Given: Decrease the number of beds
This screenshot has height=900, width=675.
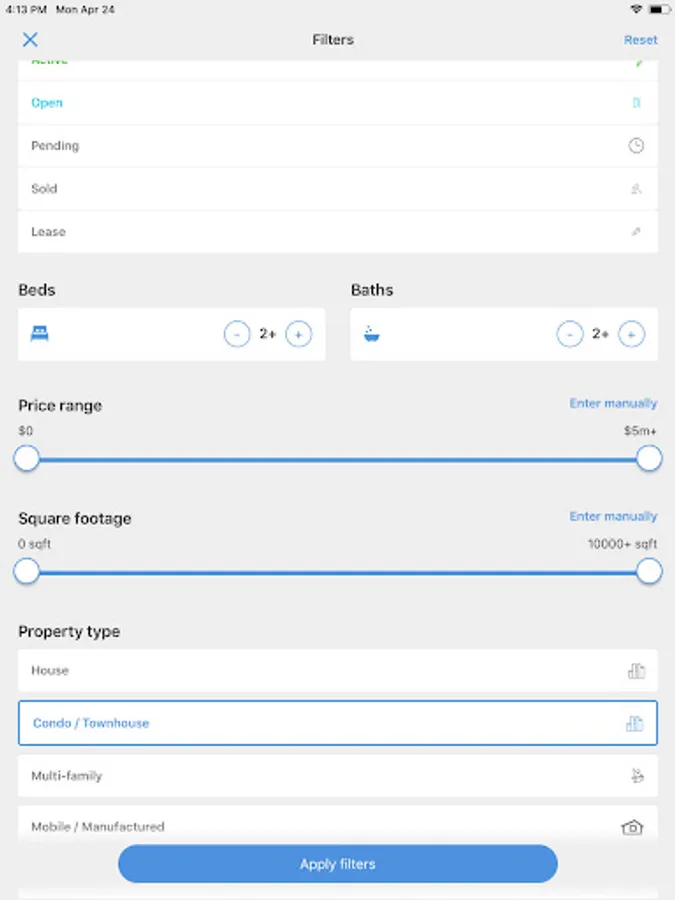Looking at the screenshot, I should pyautogui.click(x=237, y=335).
